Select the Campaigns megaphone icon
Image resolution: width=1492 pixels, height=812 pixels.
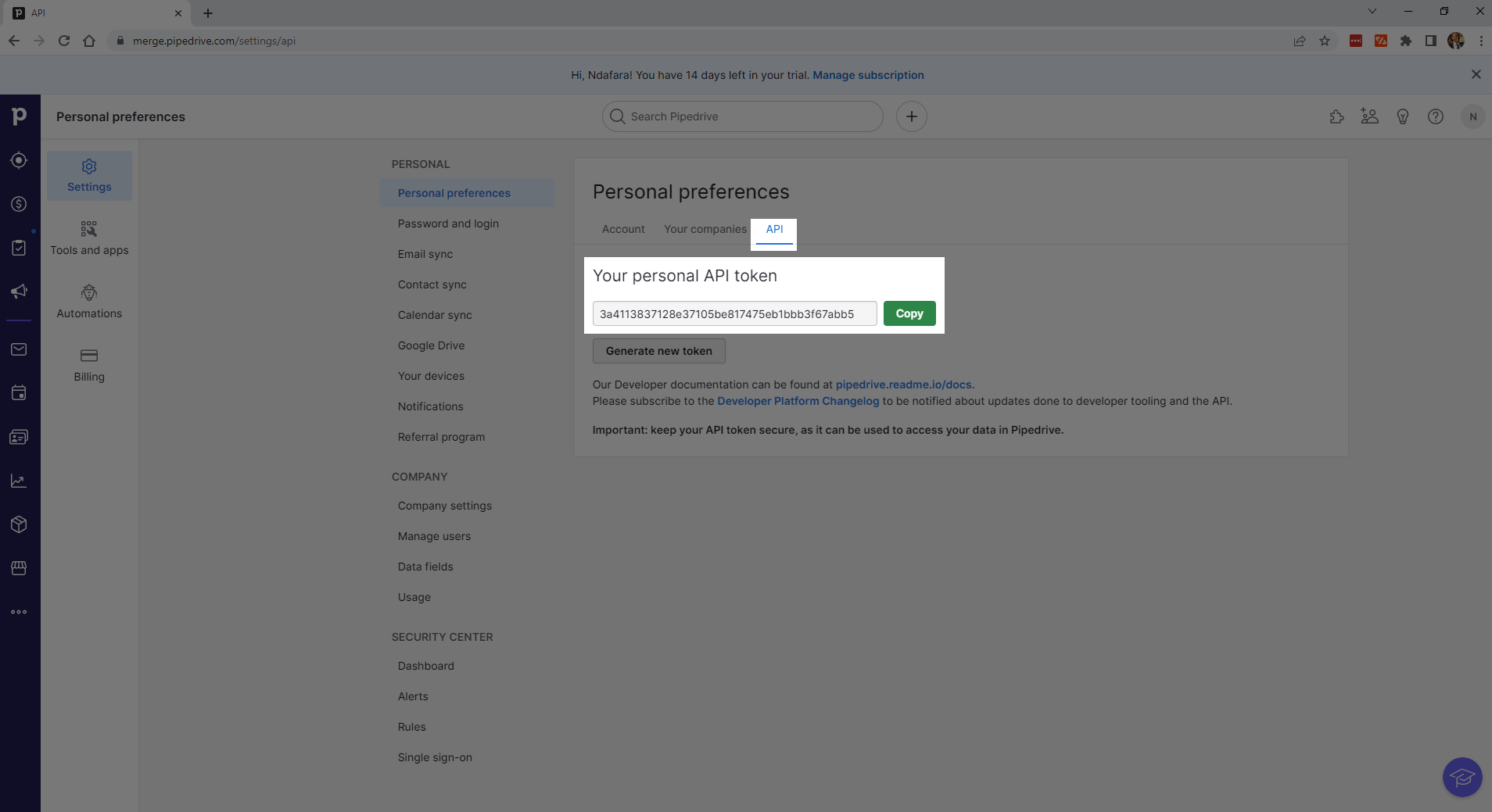[x=18, y=292]
